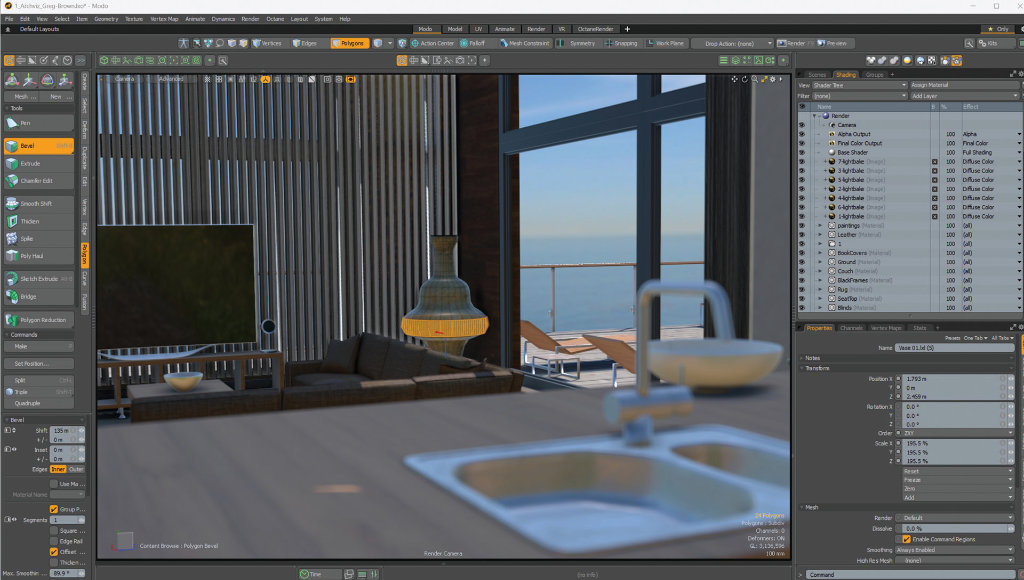This screenshot has height=580, width=1024.
Task: Switch selection mode to Edges
Action: [x=304, y=43]
